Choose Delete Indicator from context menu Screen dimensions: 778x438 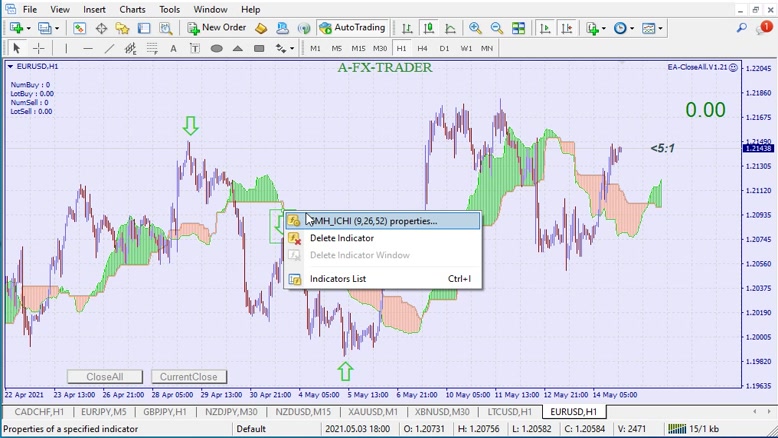[341, 238]
